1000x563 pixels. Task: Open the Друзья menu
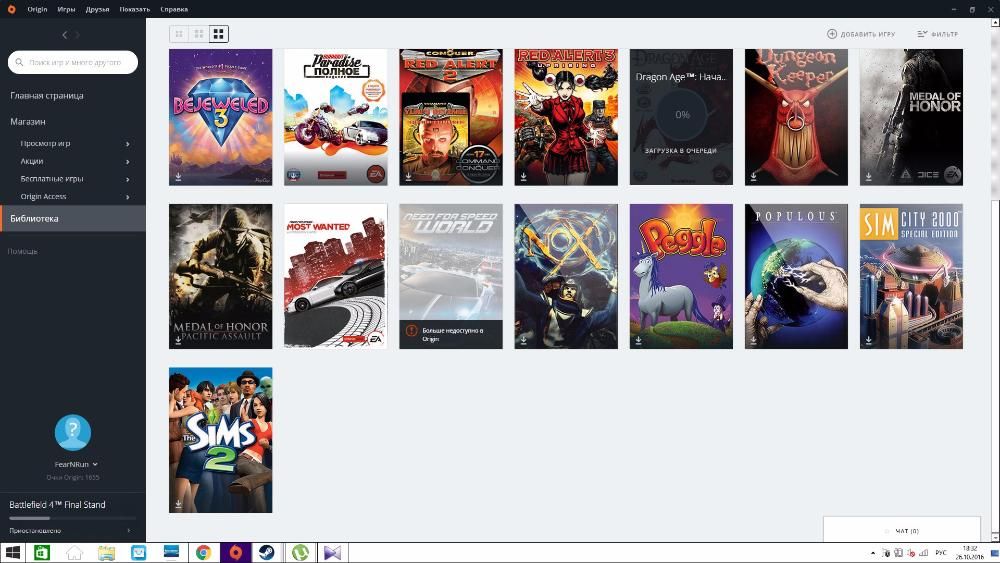coord(98,9)
